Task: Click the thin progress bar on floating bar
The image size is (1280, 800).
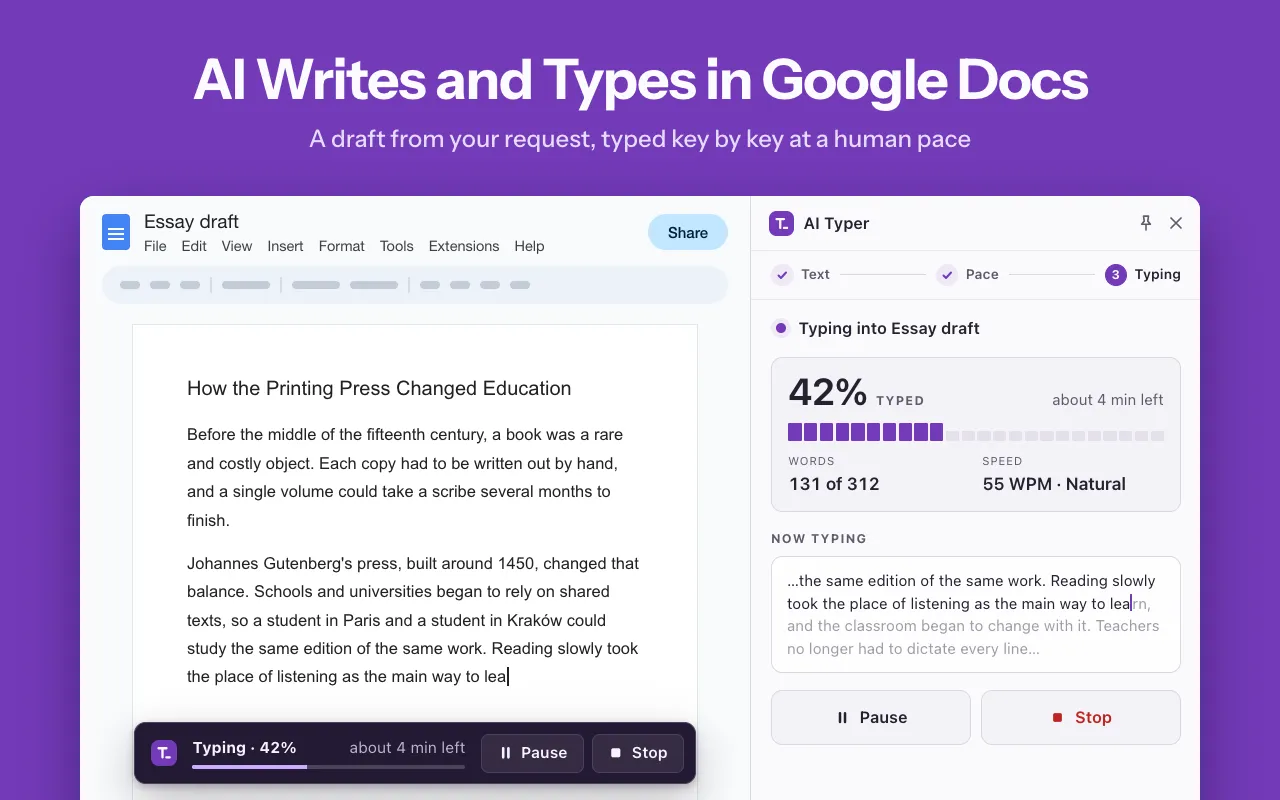Action: click(329, 767)
